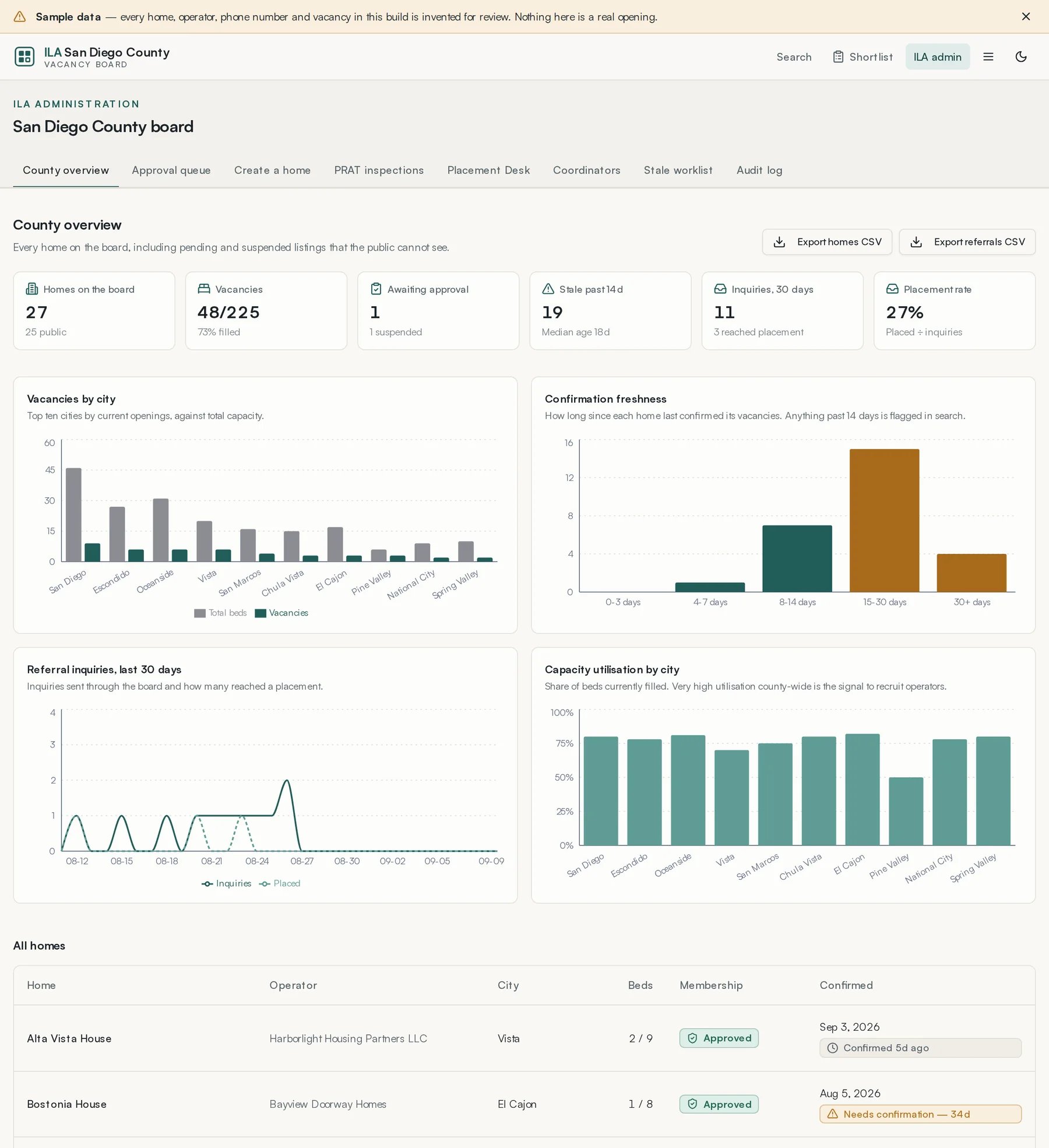The width and height of the screenshot is (1049, 1148).
Task: Go to PRAT inspections tab
Action: coord(379,170)
